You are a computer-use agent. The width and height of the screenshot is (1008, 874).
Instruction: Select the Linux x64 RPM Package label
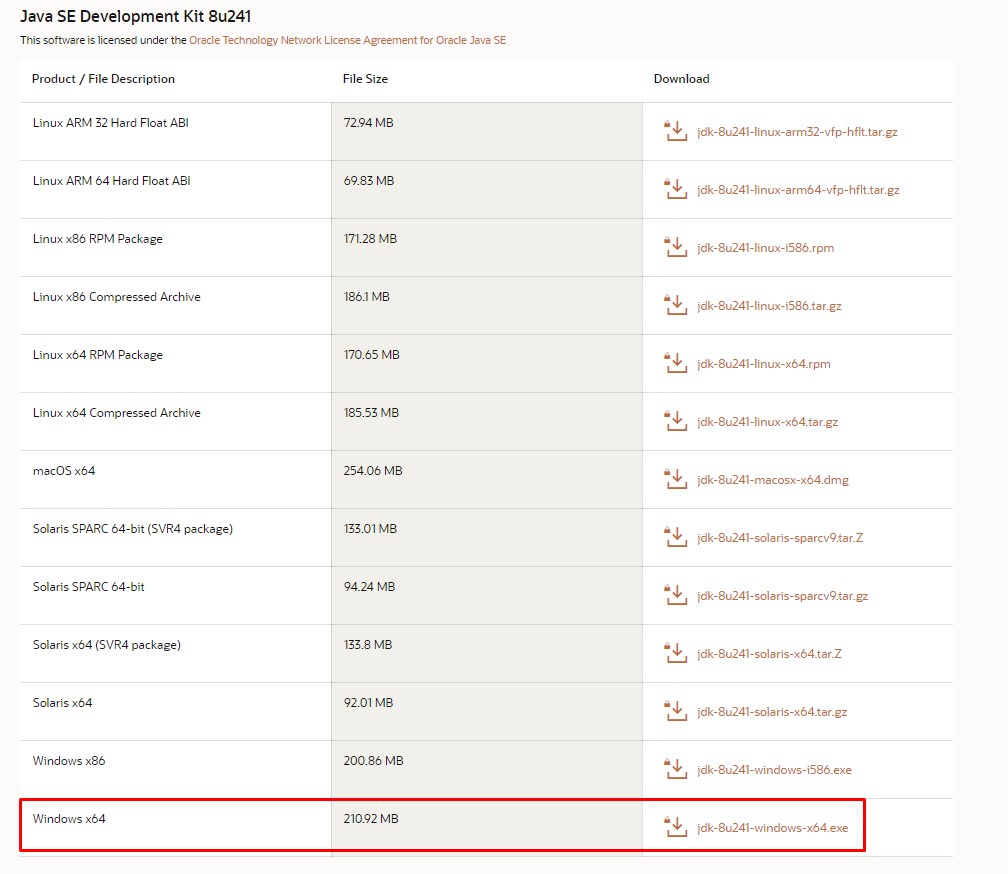coord(98,355)
